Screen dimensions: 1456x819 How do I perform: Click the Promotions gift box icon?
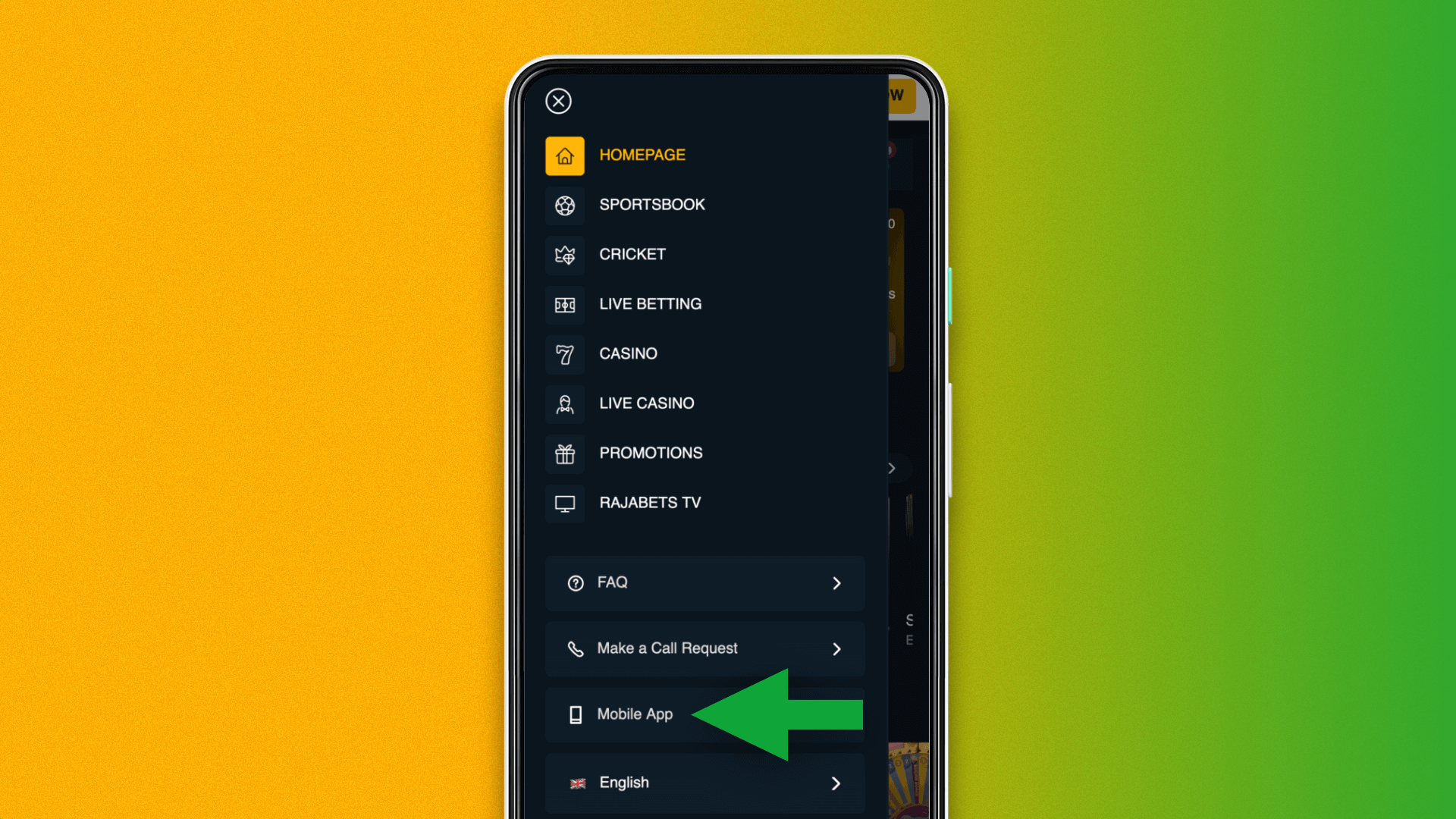click(564, 453)
